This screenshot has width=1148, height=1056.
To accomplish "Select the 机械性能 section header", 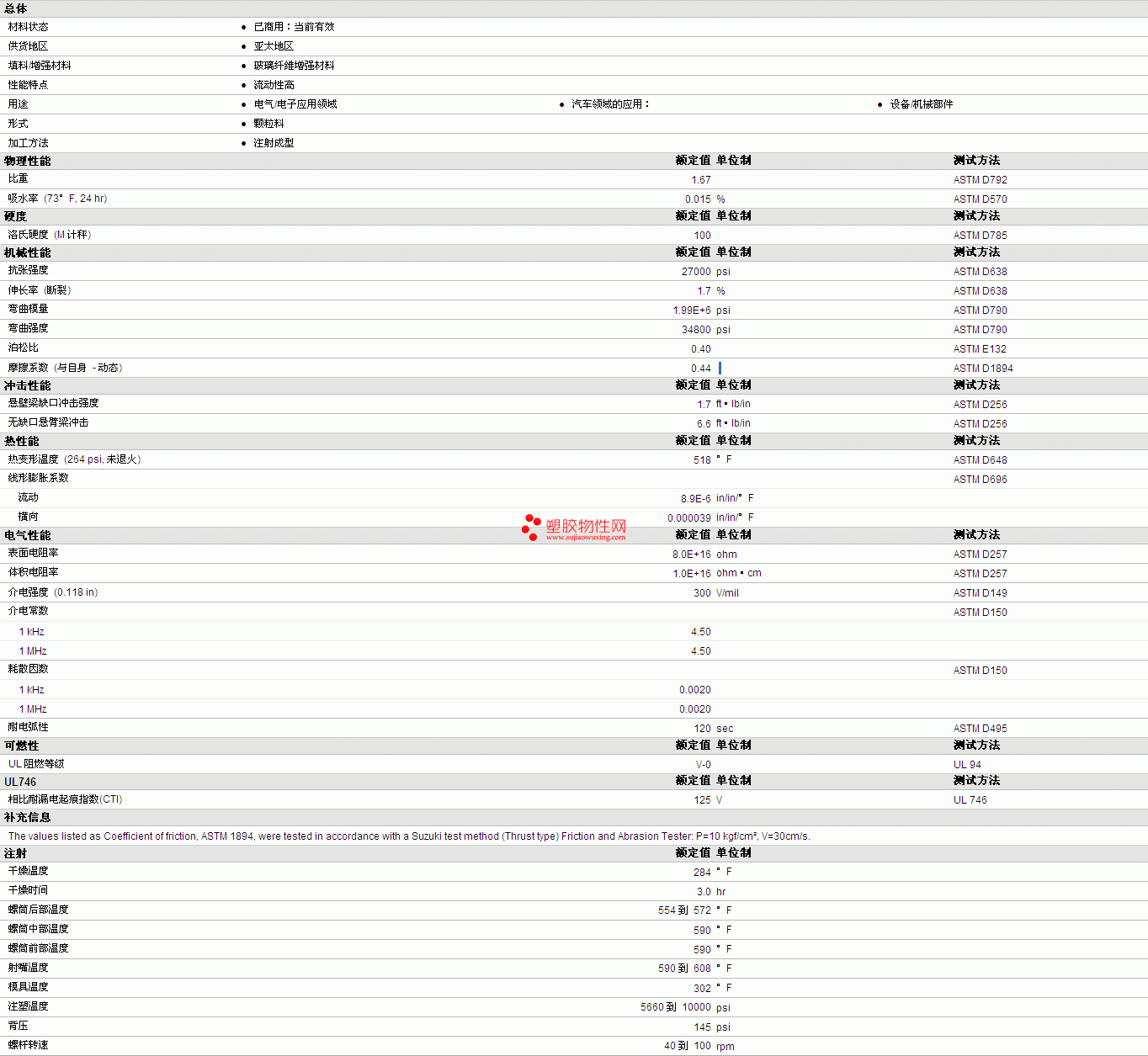I will (x=27, y=252).
